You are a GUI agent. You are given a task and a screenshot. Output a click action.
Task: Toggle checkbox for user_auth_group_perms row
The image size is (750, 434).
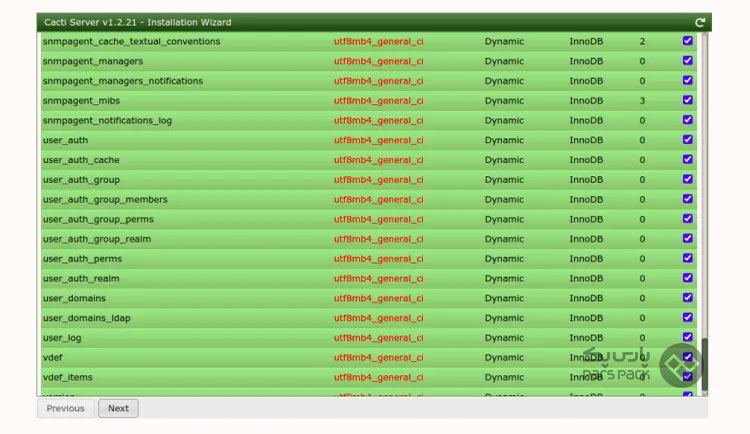click(687, 218)
